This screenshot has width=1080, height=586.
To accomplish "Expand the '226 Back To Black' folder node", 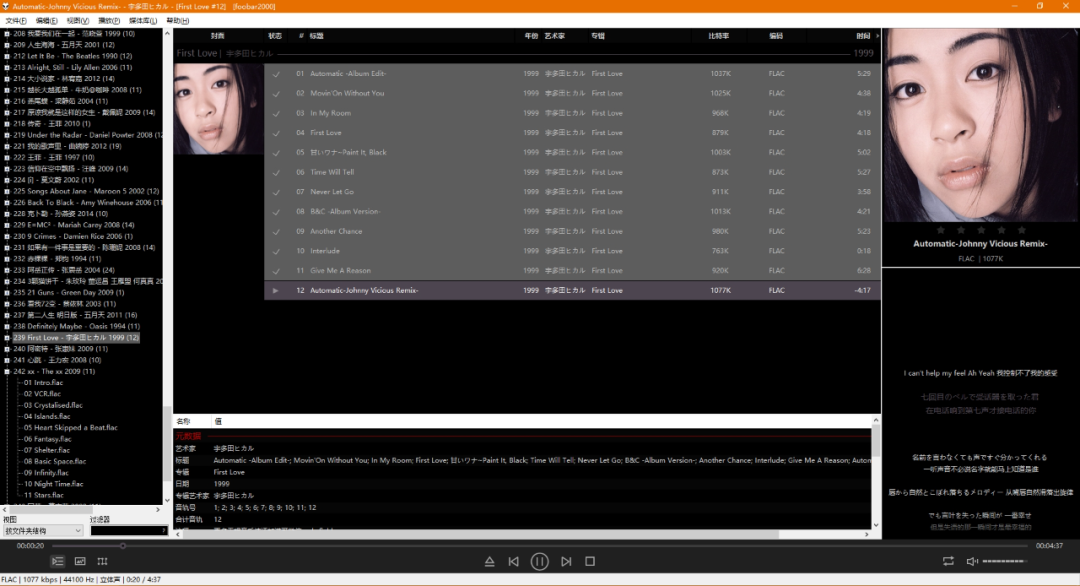I will point(7,202).
